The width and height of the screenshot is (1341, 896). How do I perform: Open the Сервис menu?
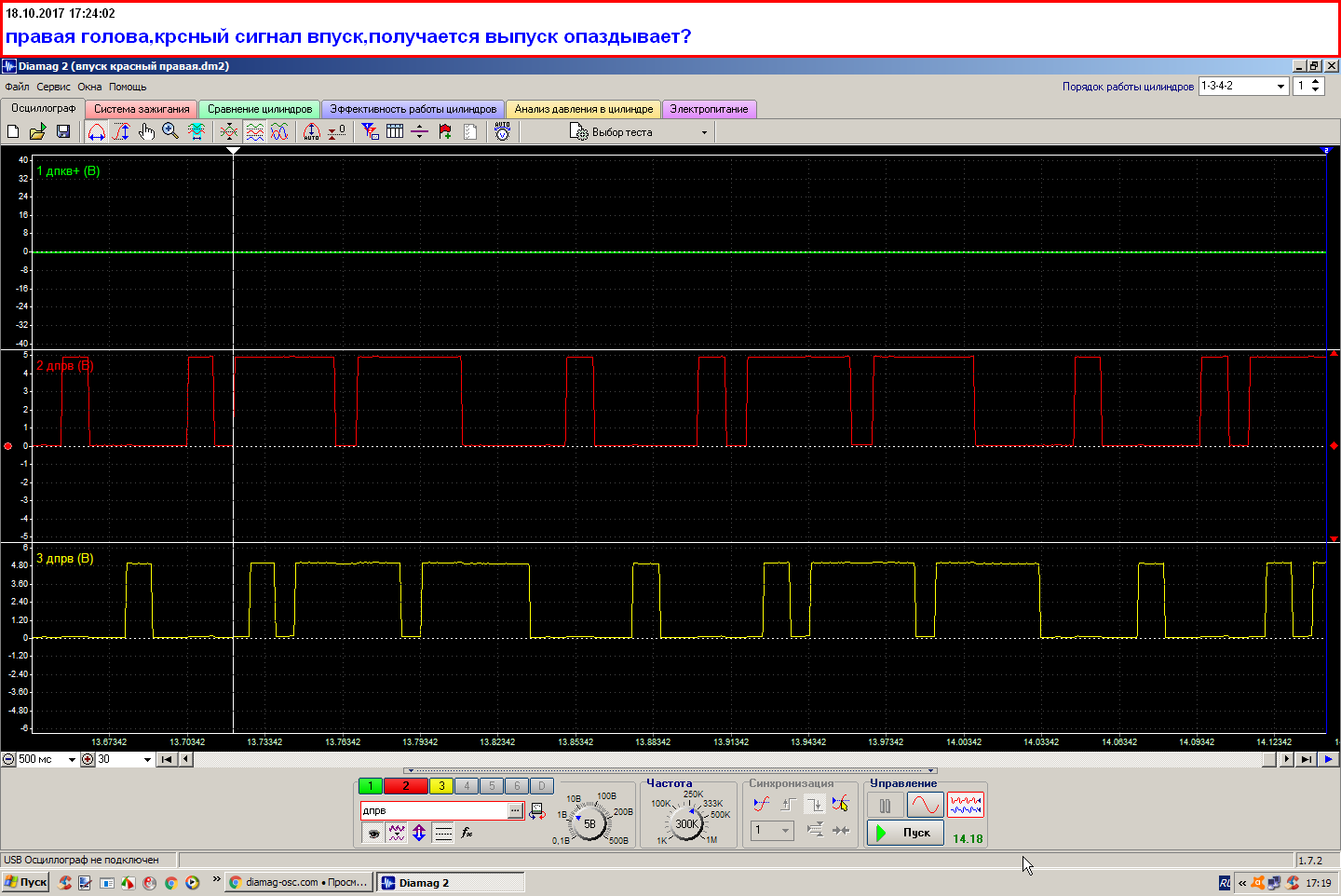click(53, 87)
